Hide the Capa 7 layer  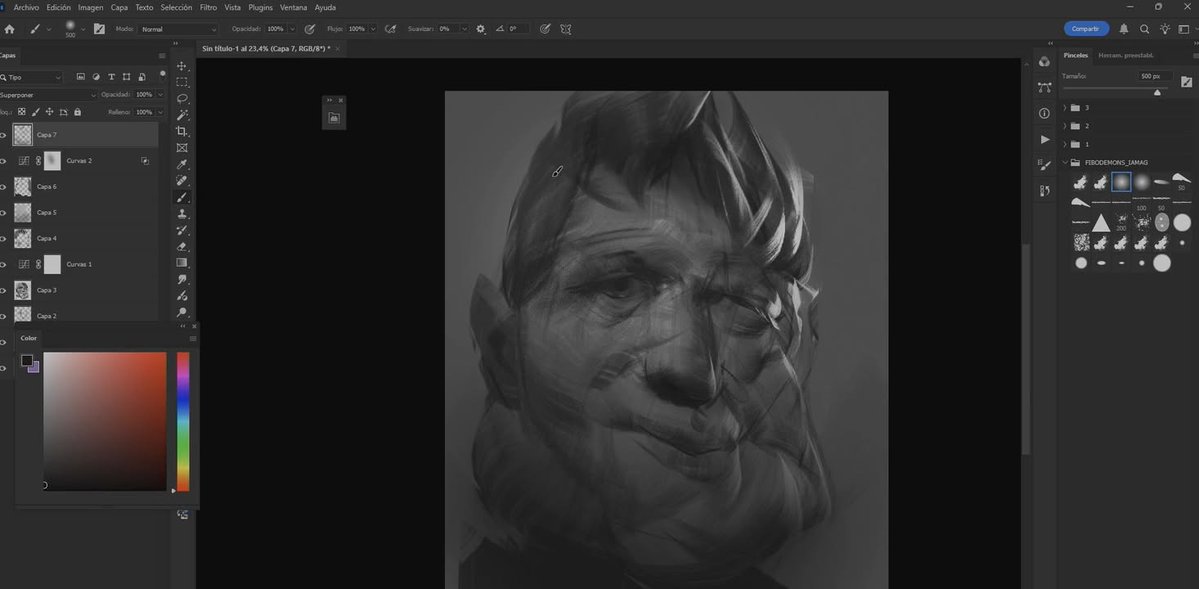pos(3,135)
